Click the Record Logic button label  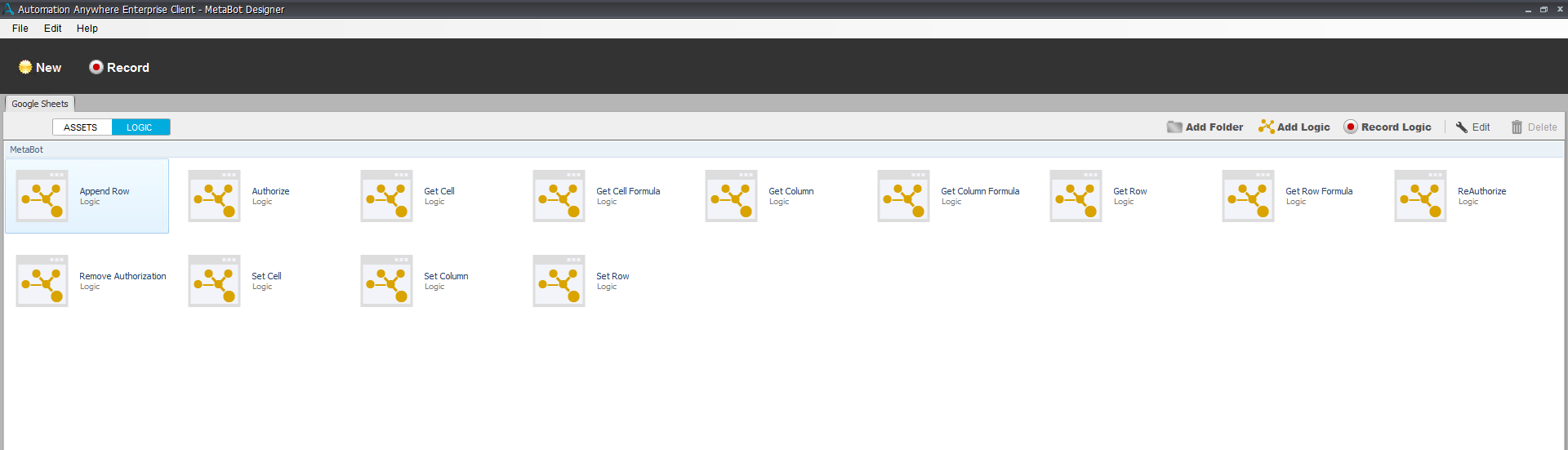pos(1396,127)
